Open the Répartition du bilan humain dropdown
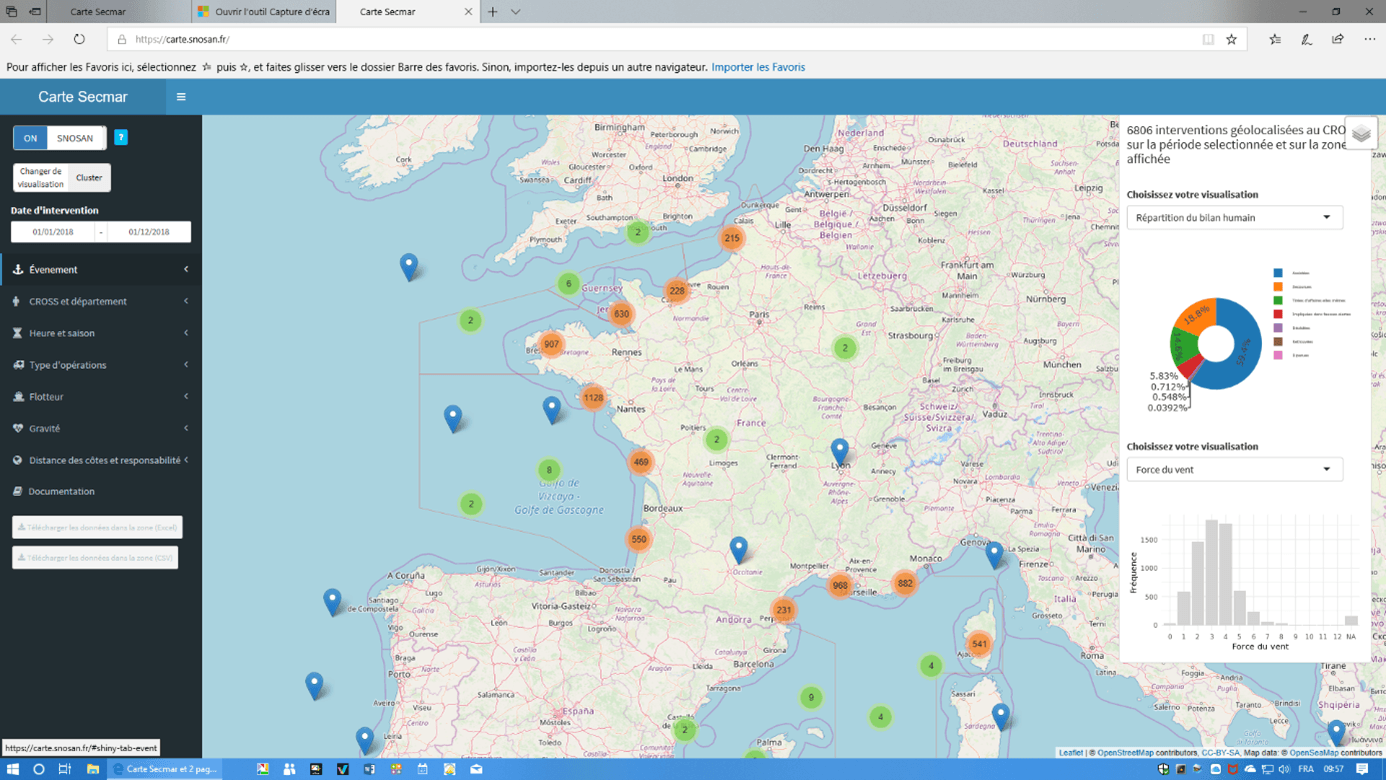The image size is (1386, 780). 1234,217
